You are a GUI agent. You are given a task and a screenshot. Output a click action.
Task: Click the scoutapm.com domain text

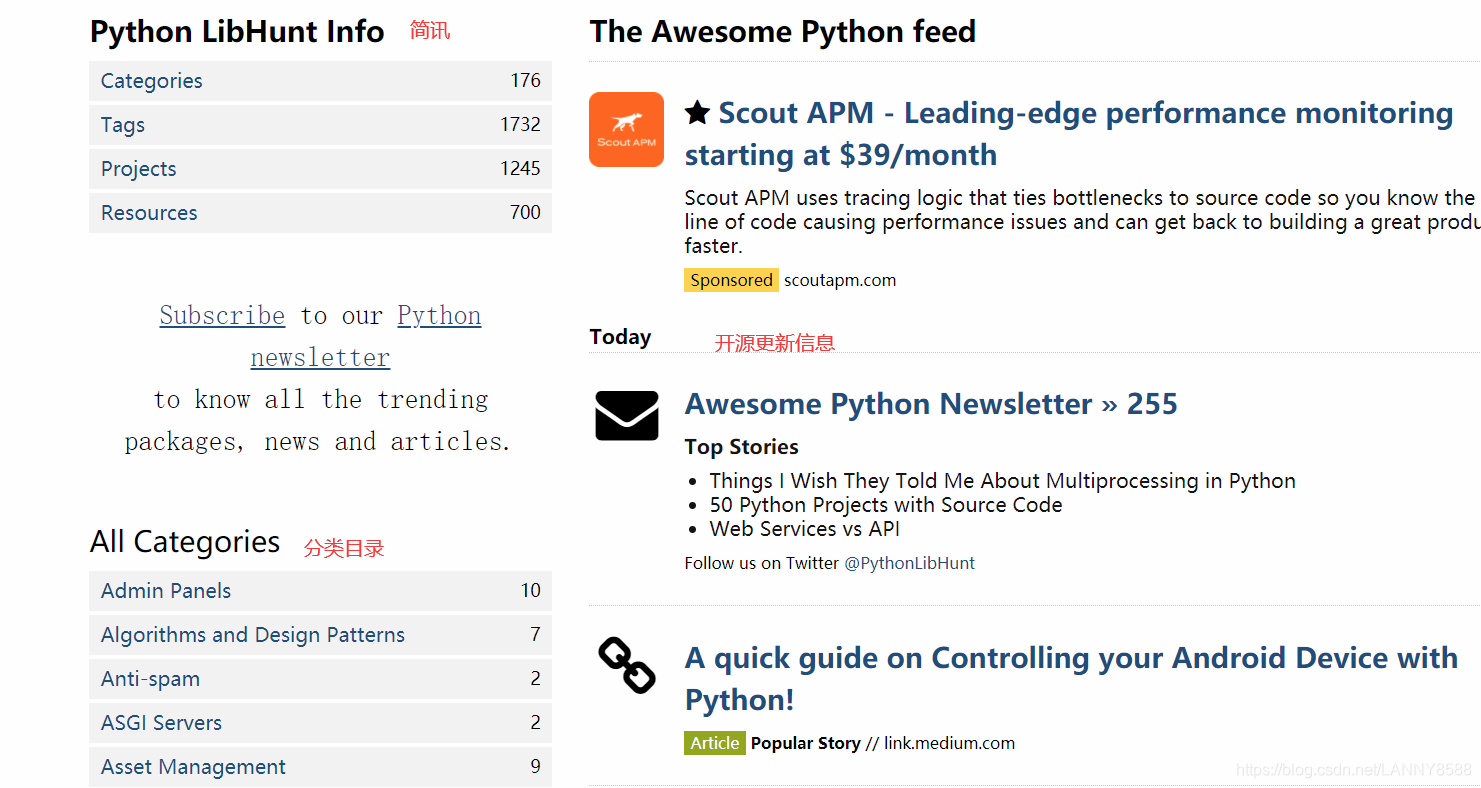coord(840,280)
